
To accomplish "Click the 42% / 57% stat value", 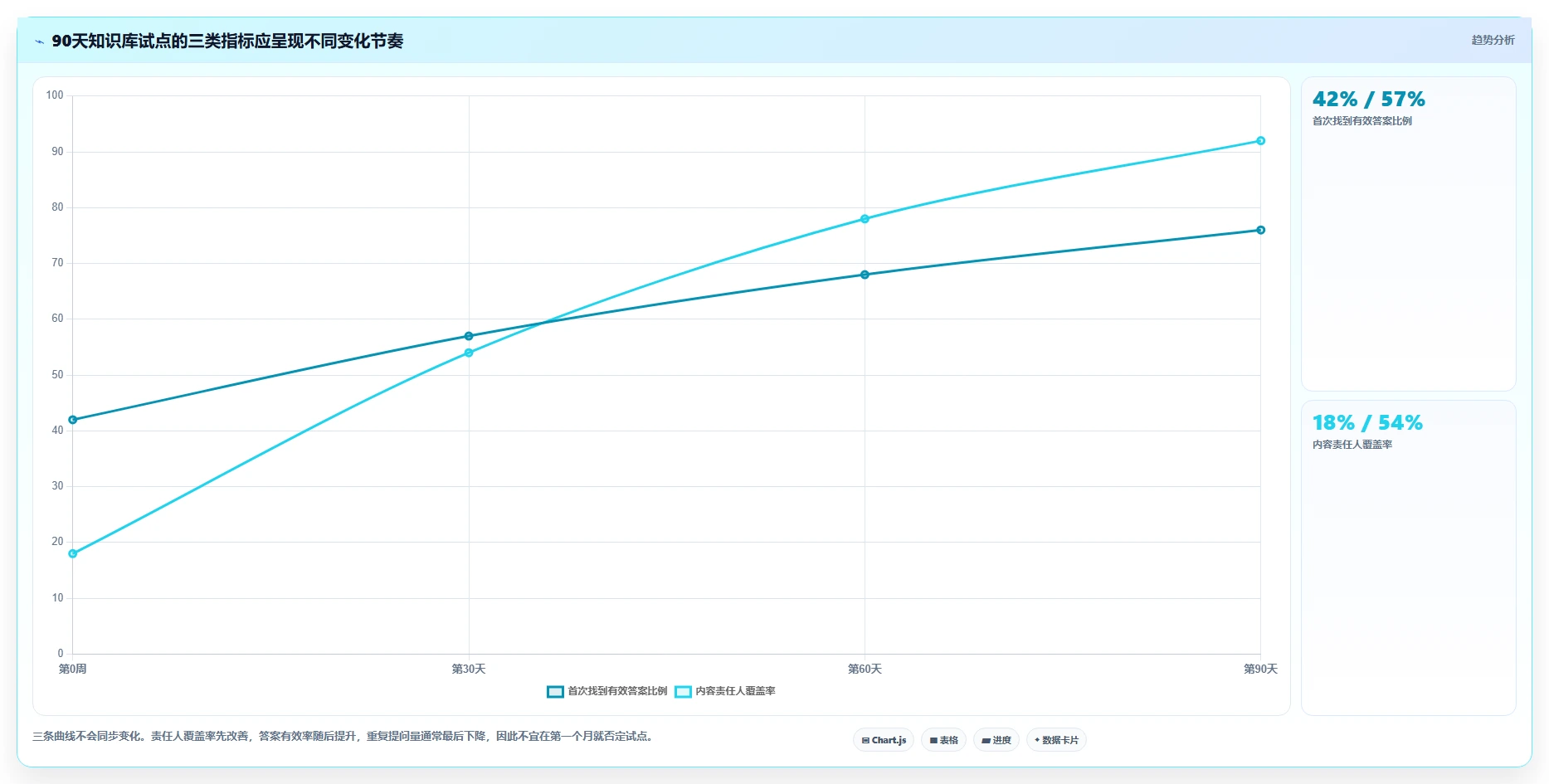I will click(1368, 100).
